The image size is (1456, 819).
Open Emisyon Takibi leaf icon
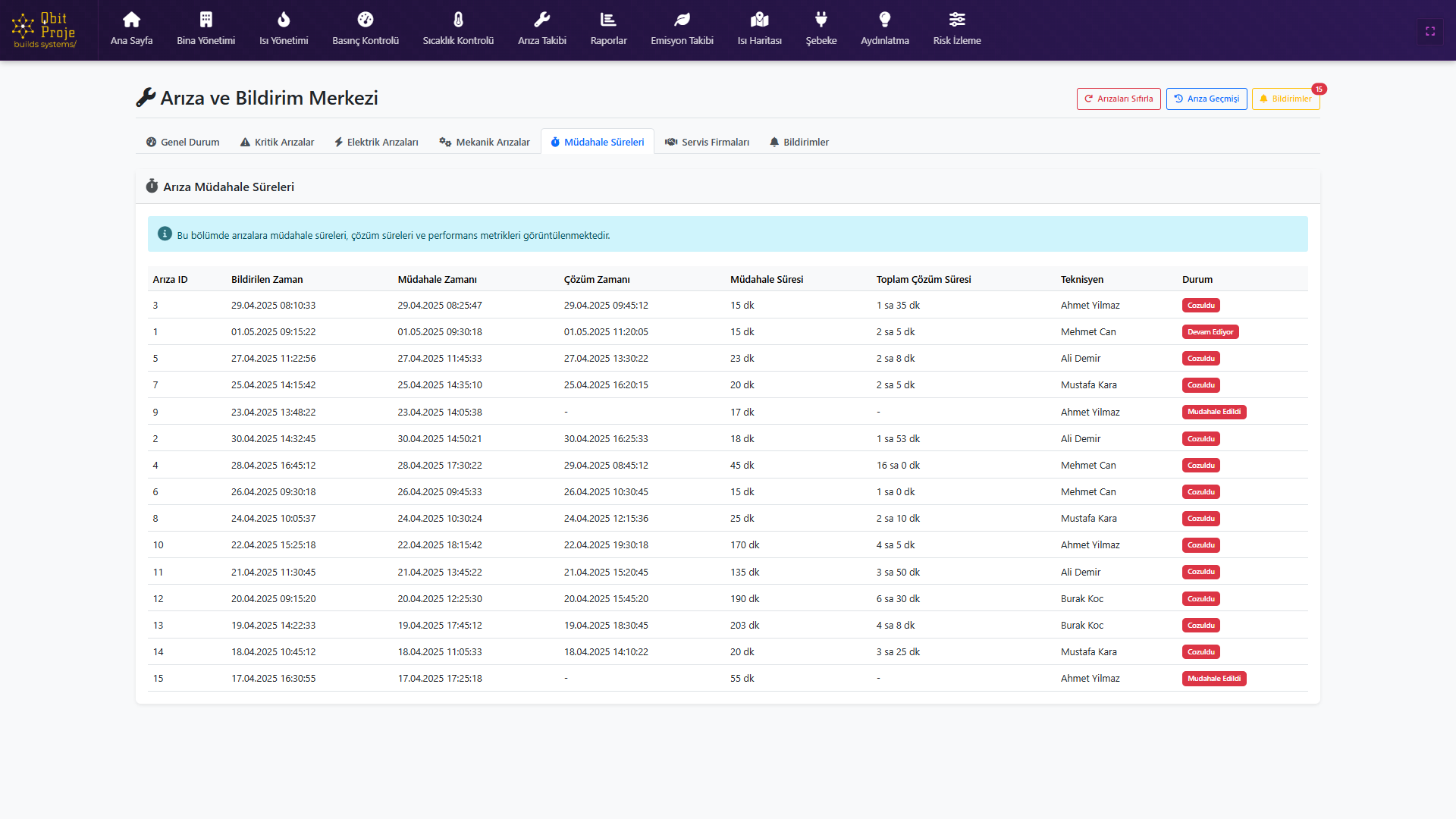682,20
